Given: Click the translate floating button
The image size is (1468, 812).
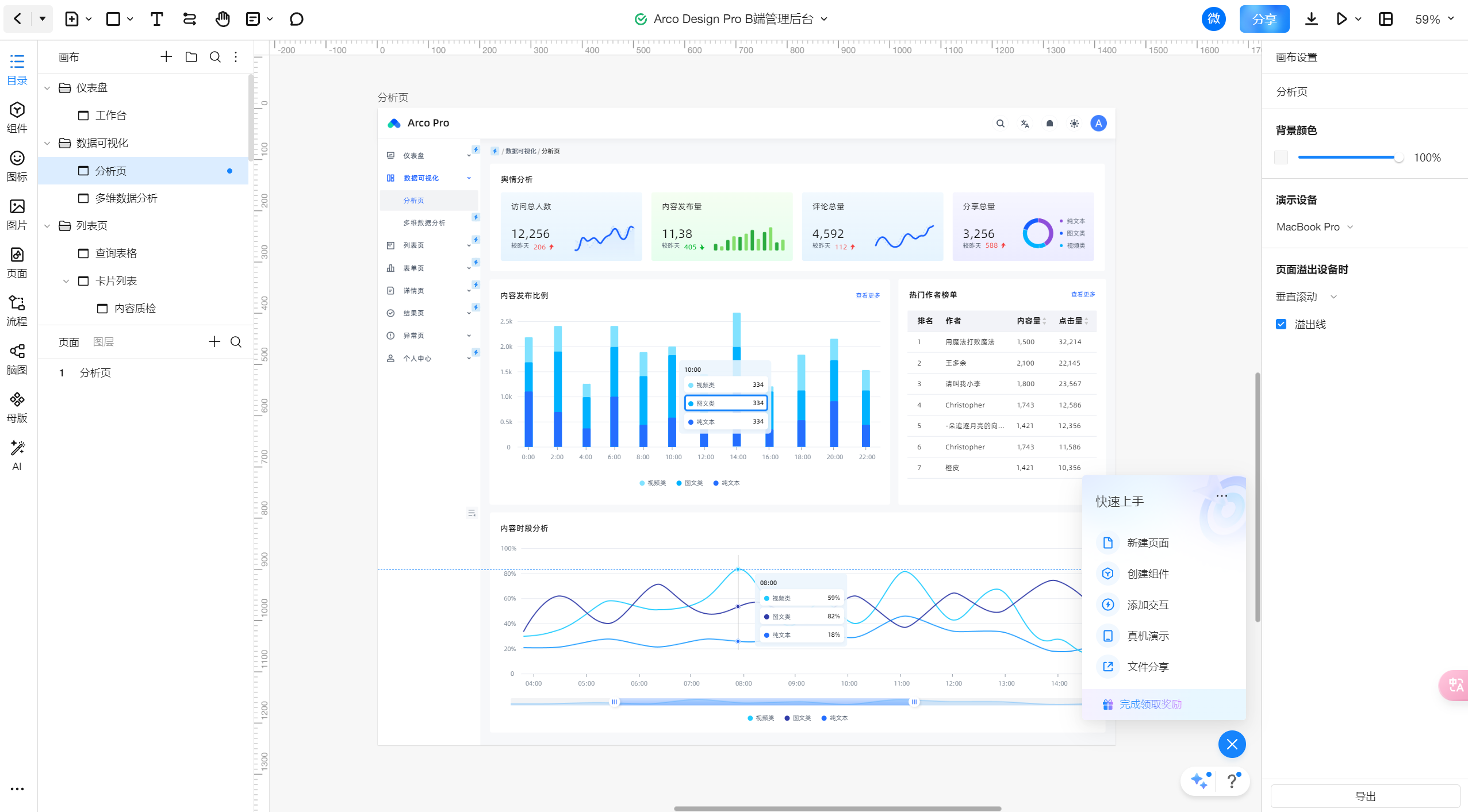Looking at the screenshot, I should [x=1455, y=685].
